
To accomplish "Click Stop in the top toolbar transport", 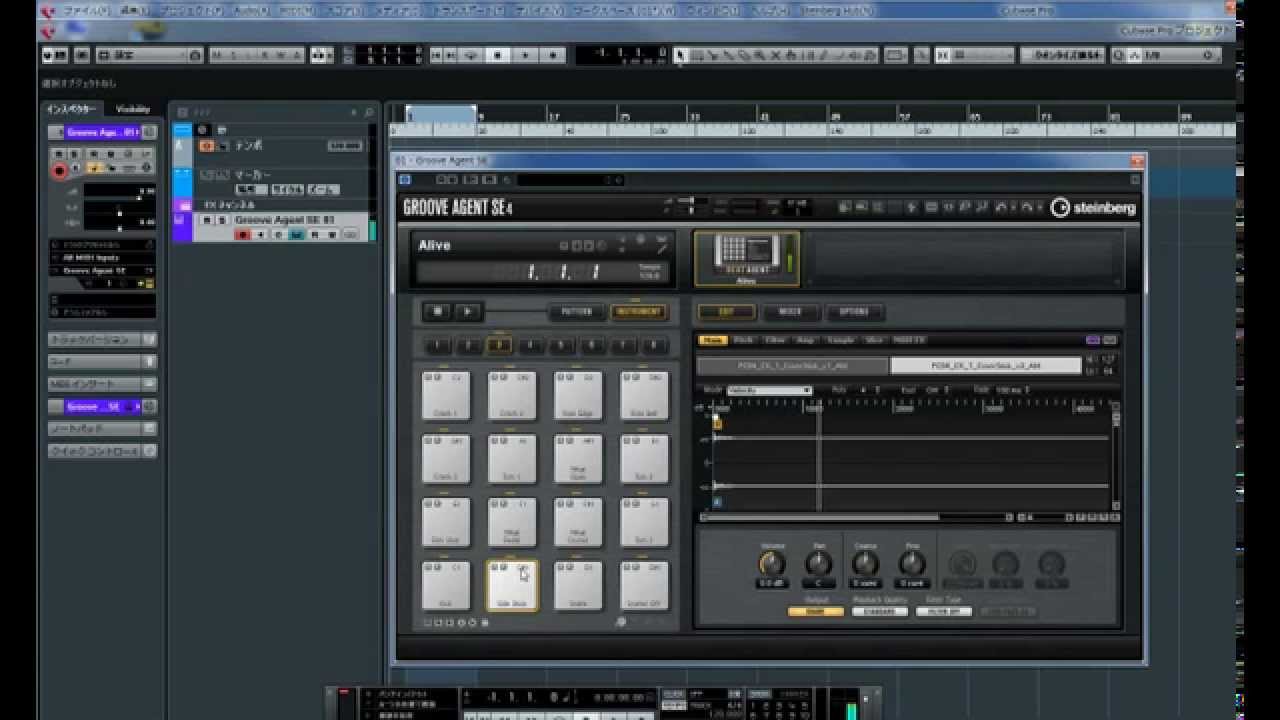I will click(x=497, y=55).
